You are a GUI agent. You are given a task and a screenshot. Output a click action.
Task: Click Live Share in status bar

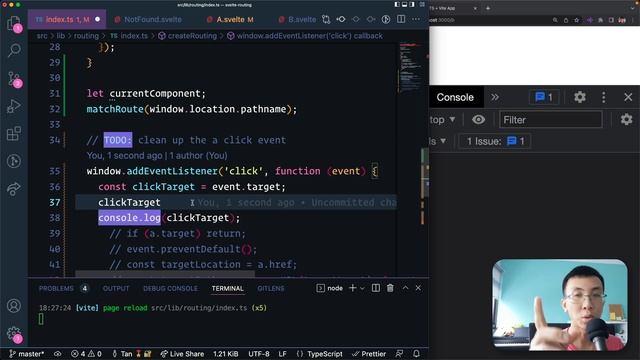coord(182,354)
